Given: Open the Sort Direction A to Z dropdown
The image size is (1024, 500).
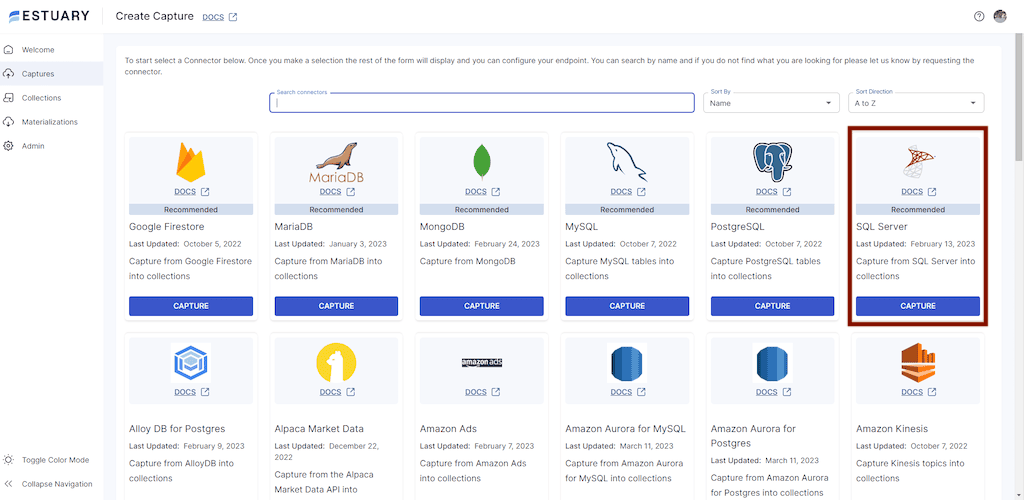Looking at the screenshot, I should coord(916,102).
